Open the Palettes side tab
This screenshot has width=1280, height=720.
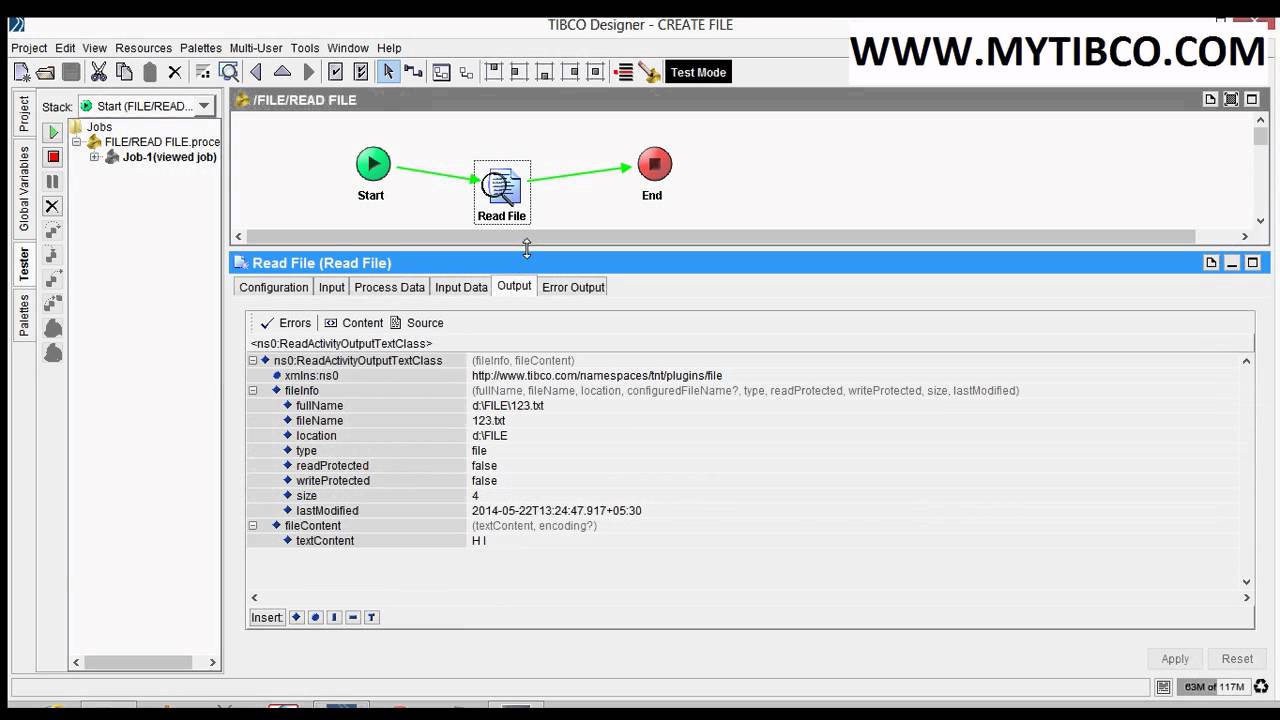coord(24,315)
